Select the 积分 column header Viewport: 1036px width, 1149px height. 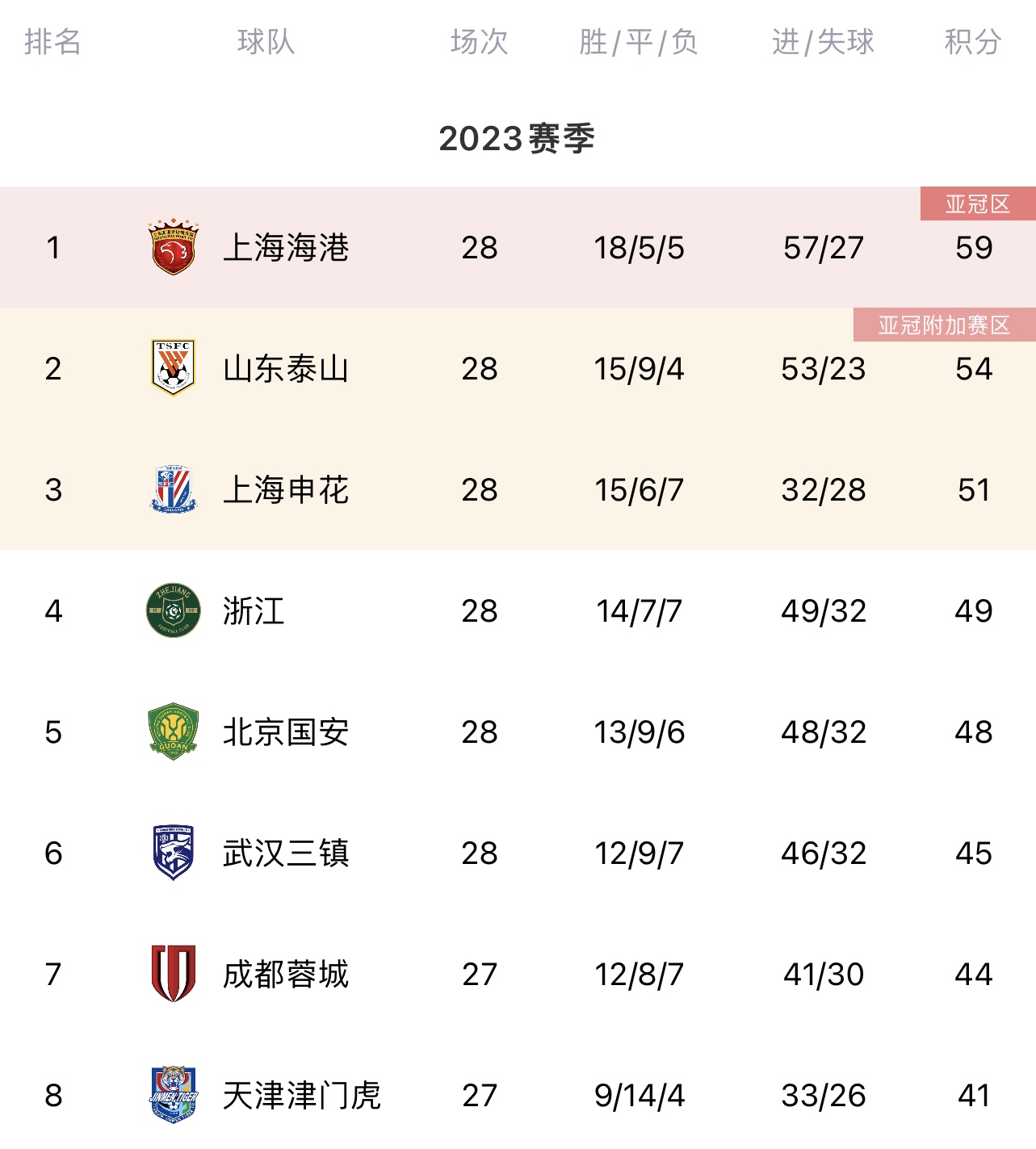973,42
